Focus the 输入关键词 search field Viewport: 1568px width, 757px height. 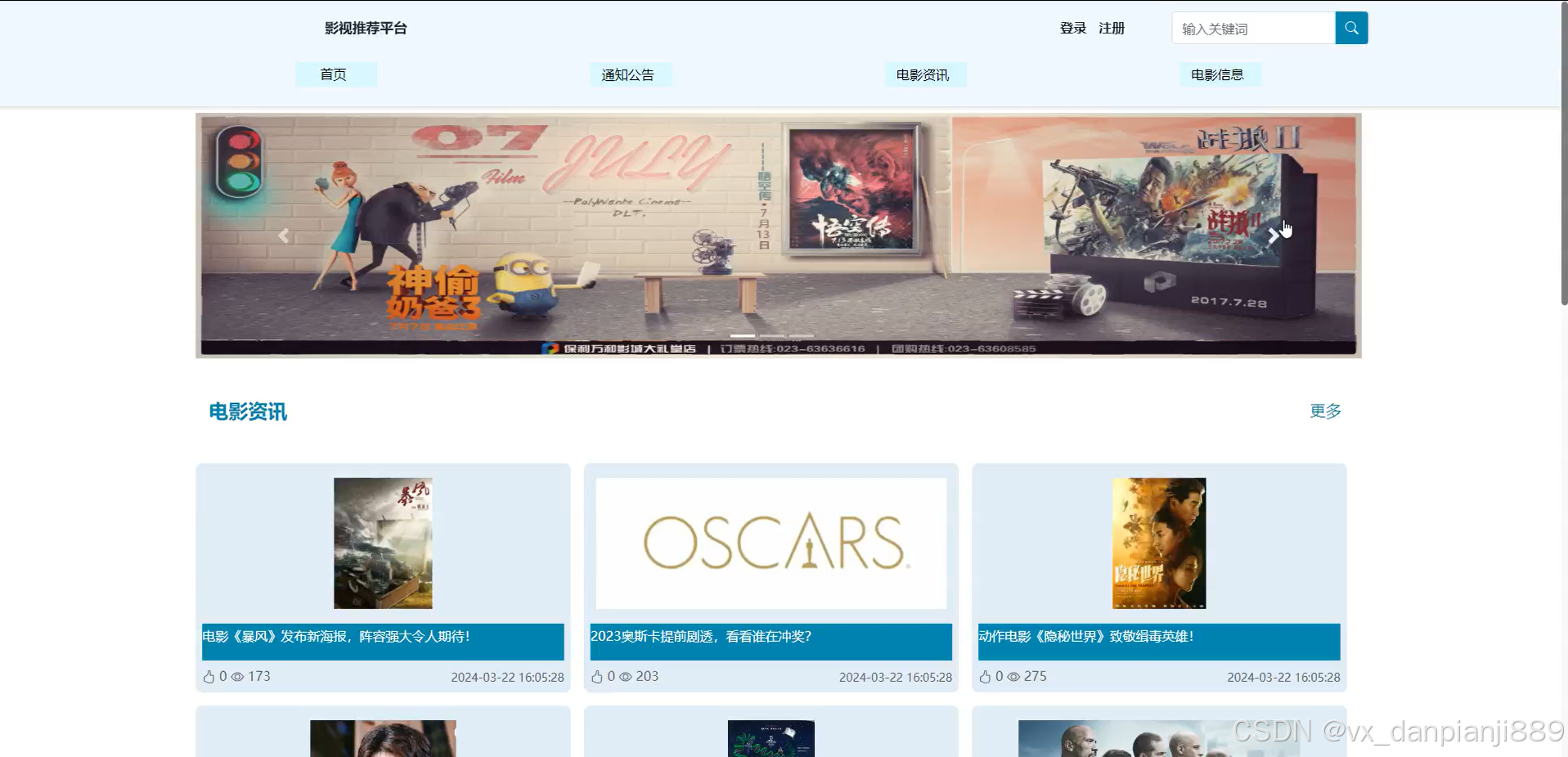[x=1253, y=28]
